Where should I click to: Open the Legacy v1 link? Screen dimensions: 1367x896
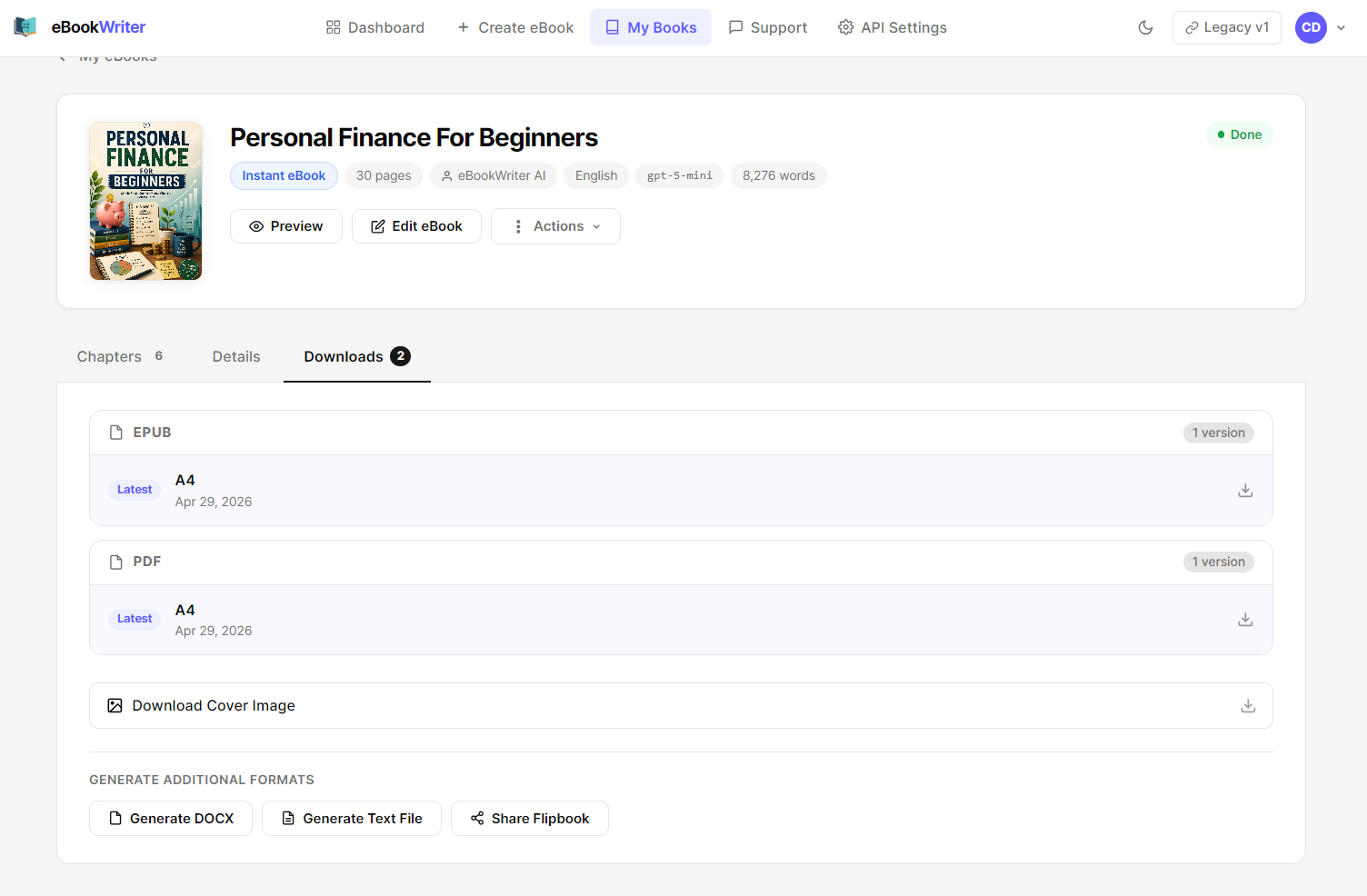point(1226,27)
